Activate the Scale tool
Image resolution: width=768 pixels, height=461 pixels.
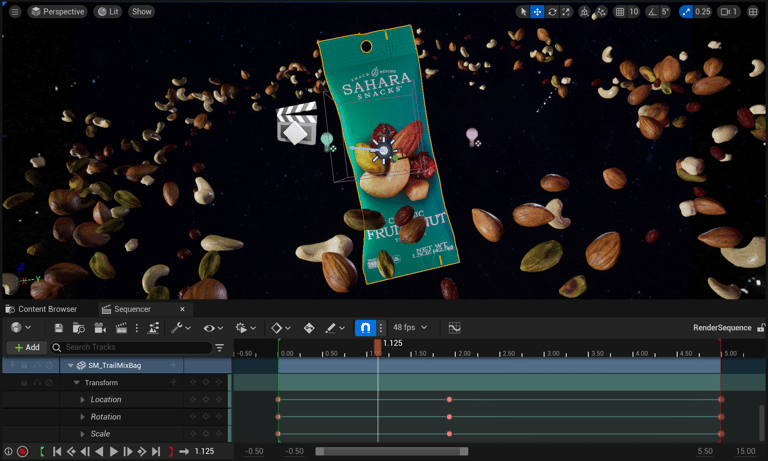point(566,12)
